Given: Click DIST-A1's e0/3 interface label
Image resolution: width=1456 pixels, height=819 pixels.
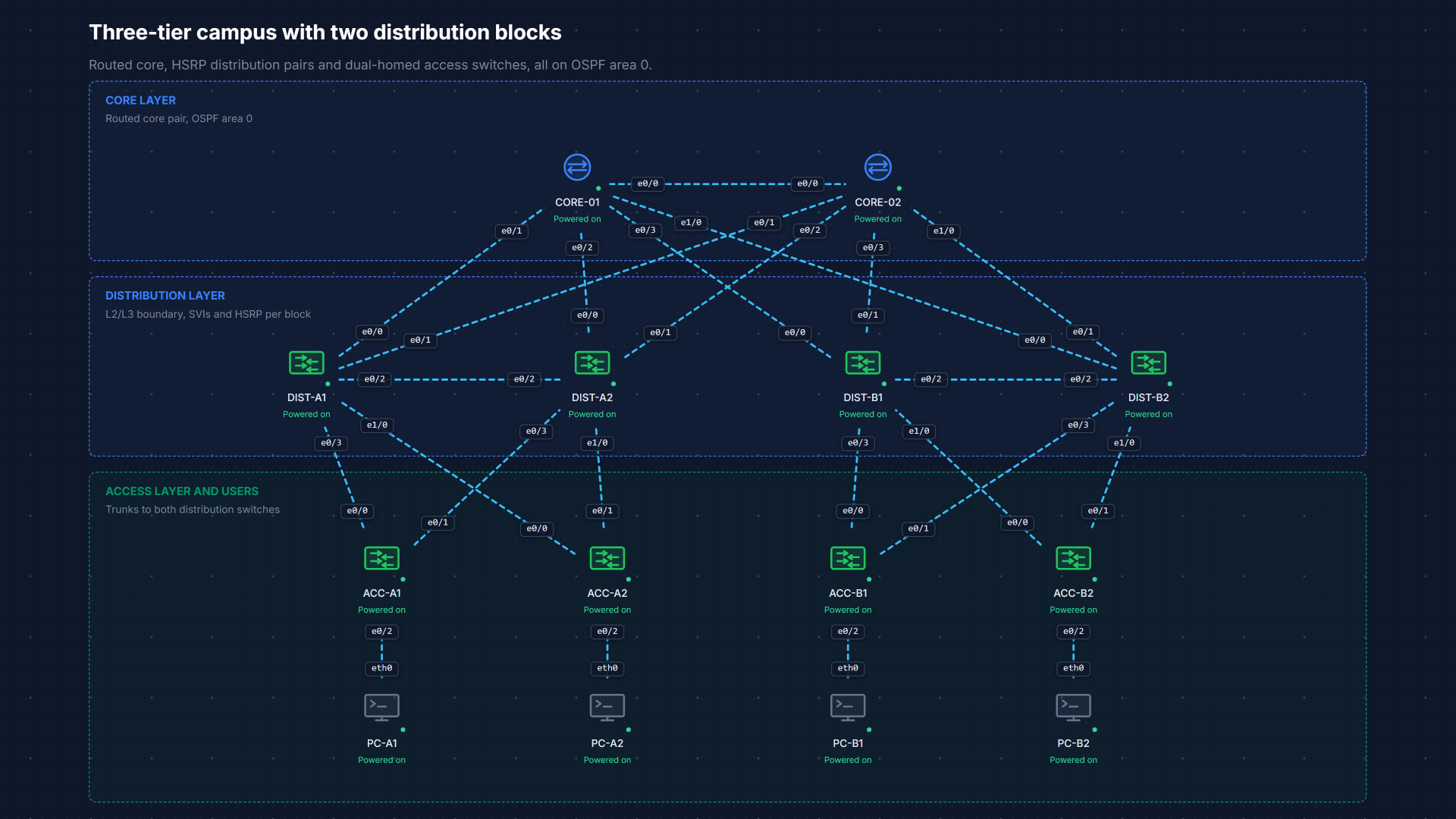Looking at the screenshot, I should [331, 443].
